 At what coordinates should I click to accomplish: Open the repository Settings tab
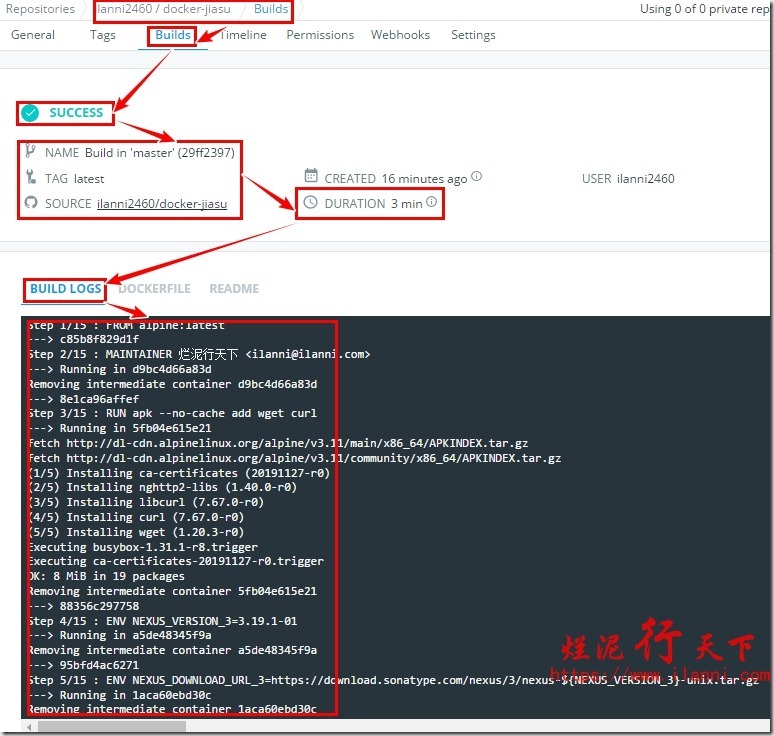click(473, 35)
